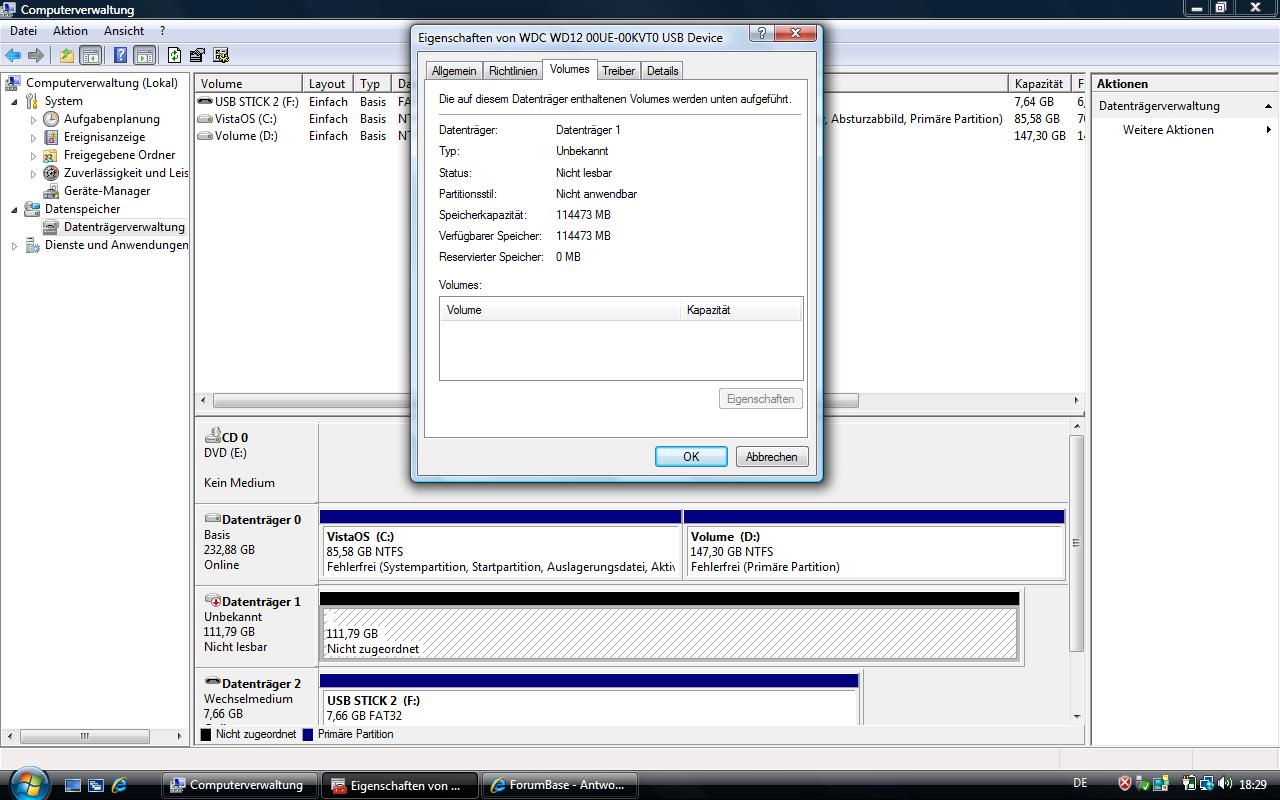Select the Volume (D:) row in the volume list
The height and width of the screenshot is (800, 1280).
pyautogui.click(x=246, y=136)
